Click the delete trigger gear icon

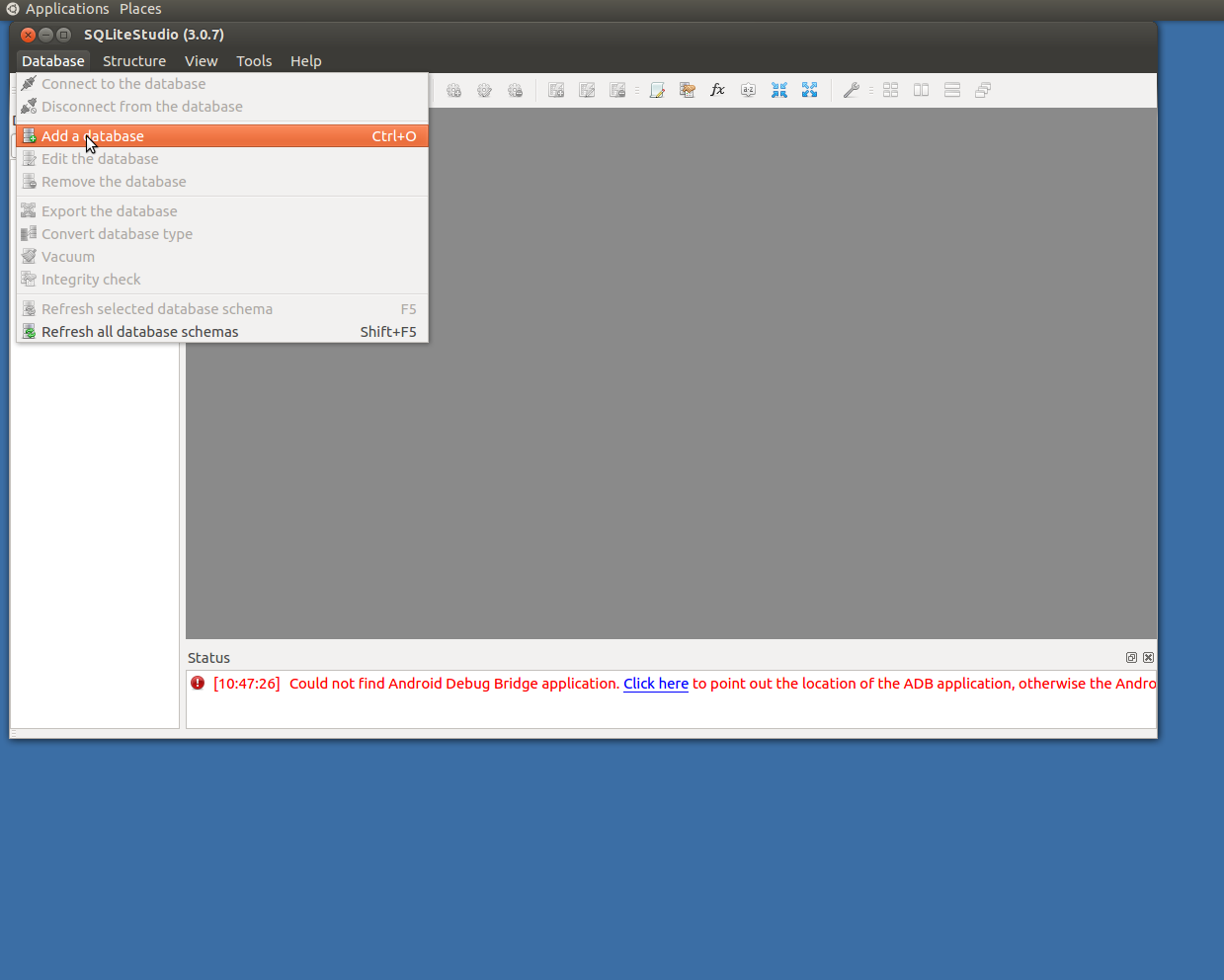(x=515, y=90)
